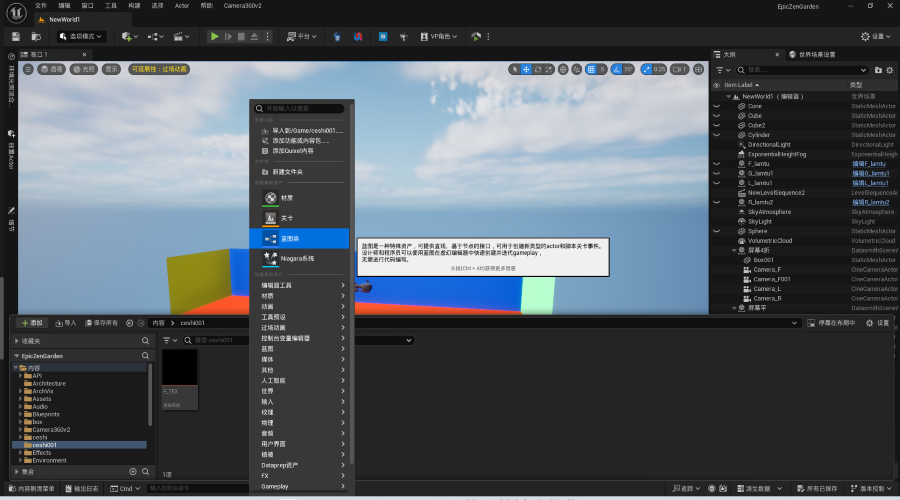Open the viewport hamburger options menu
This screenshot has width=900, height=500.
click(28, 69)
